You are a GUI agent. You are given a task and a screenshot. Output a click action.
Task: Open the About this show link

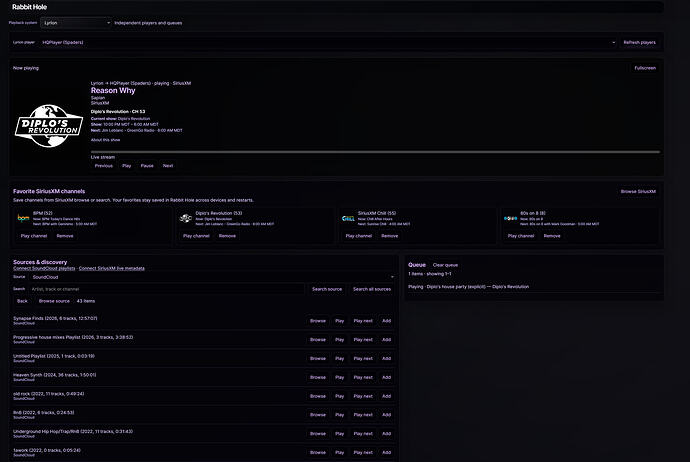click(105, 140)
